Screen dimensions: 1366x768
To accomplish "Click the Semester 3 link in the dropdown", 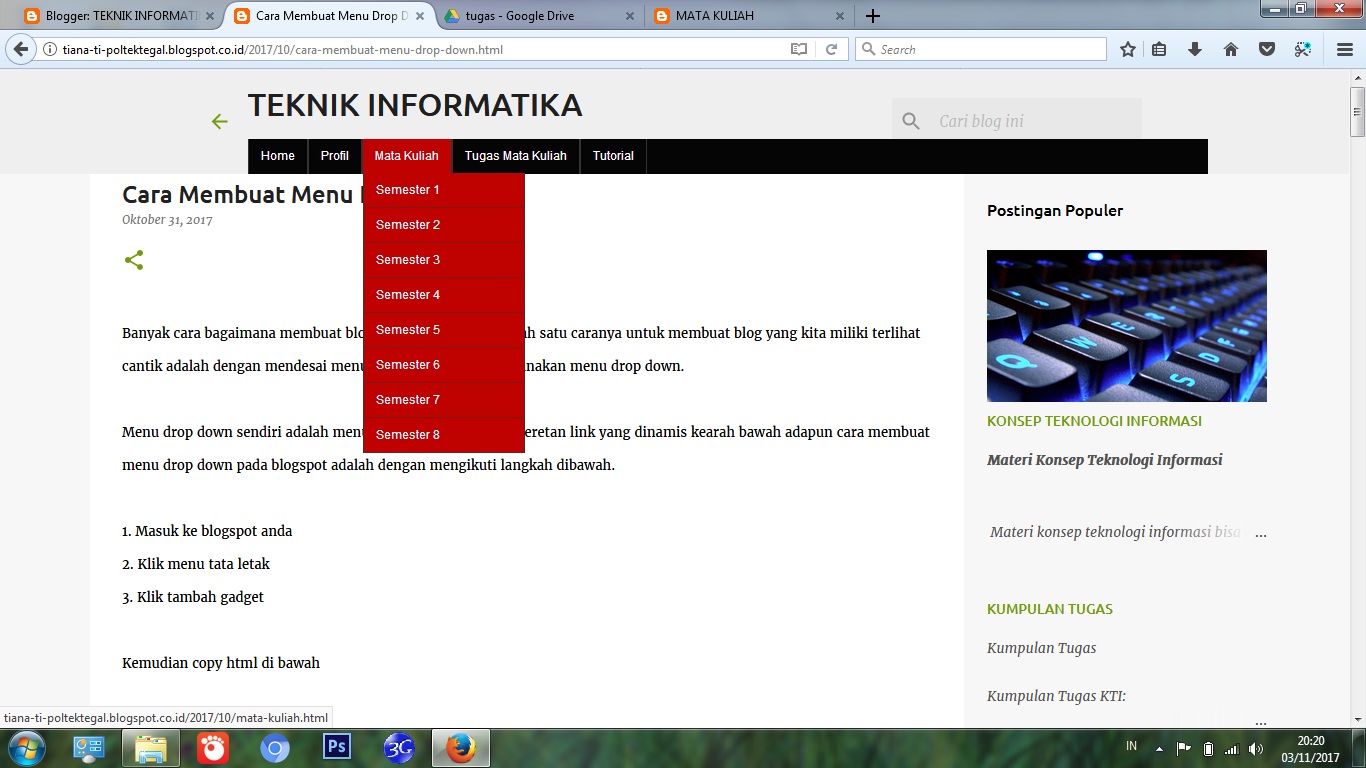I will [408, 259].
